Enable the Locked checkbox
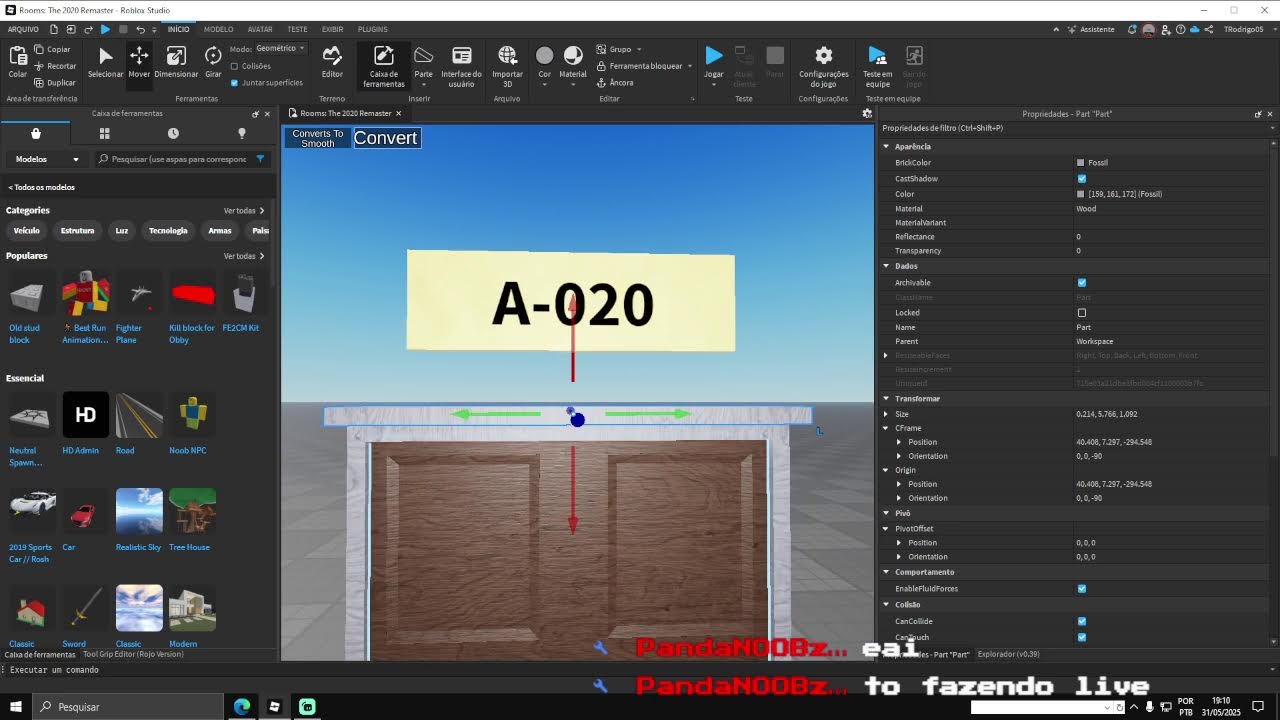Viewport: 1280px width, 720px height. (1081, 313)
